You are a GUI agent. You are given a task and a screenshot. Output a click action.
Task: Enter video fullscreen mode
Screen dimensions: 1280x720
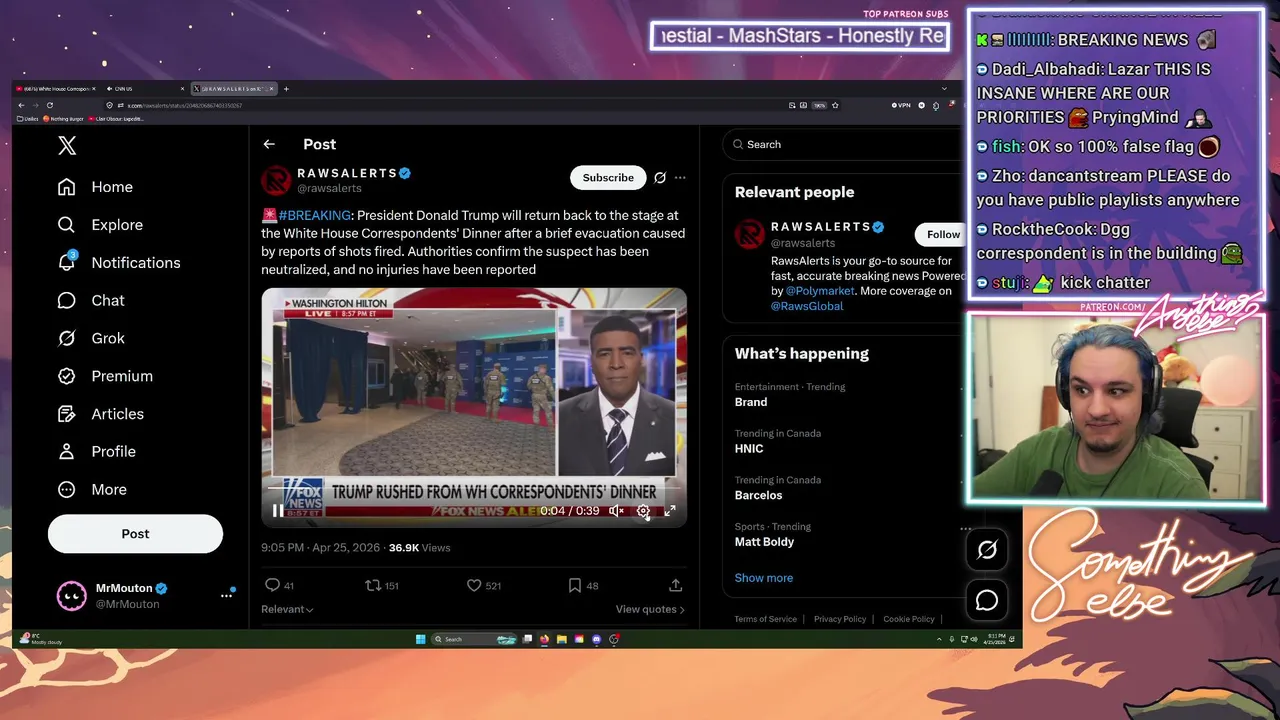(x=670, y=511)
